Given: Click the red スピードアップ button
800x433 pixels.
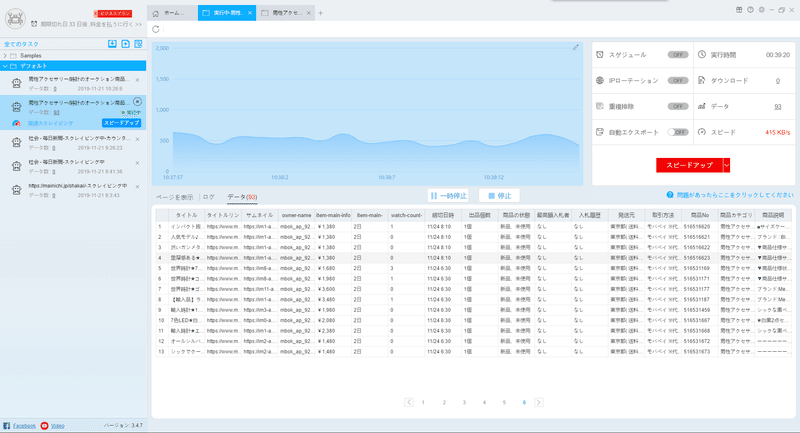Looking at the screenshot, I should (689, 165).
